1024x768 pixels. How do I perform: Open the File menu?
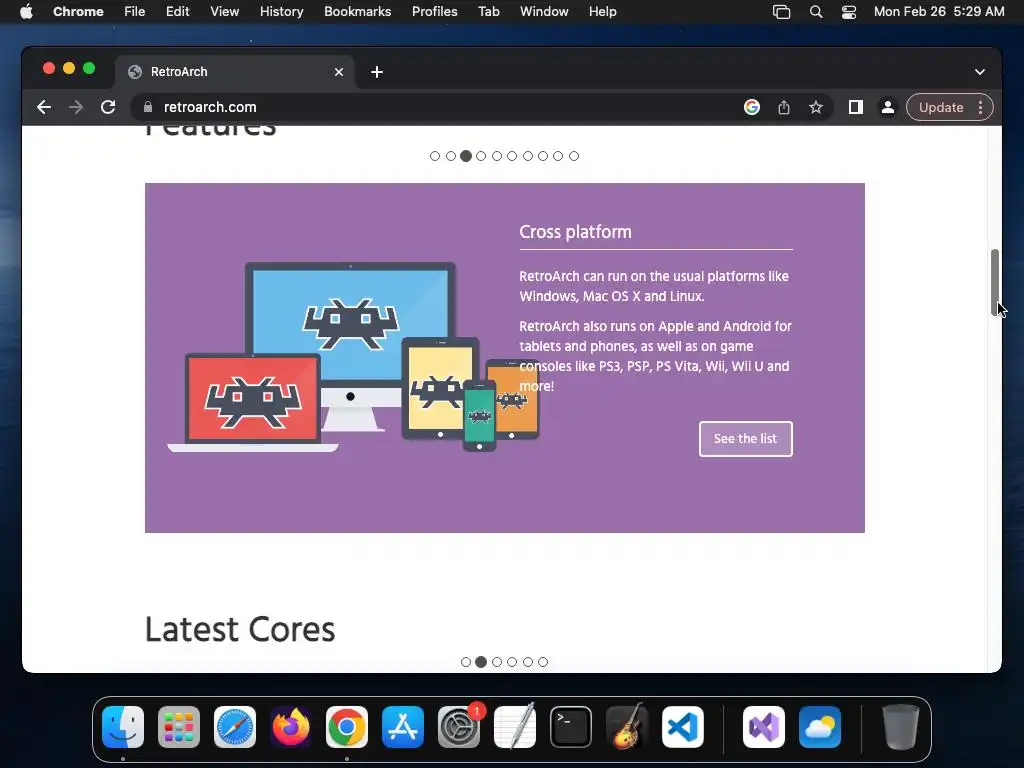pyautogui.click(x=135, y=12)
